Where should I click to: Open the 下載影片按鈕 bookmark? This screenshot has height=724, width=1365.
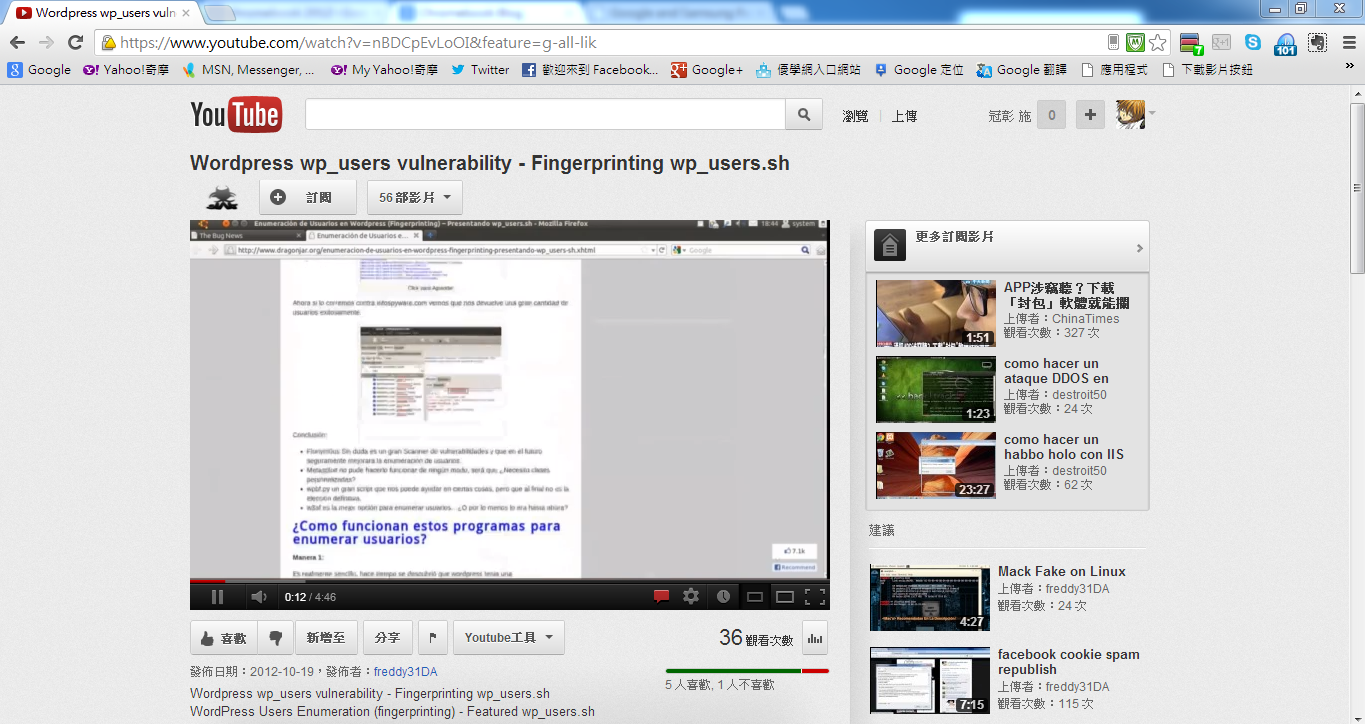tap(1207, 70)
